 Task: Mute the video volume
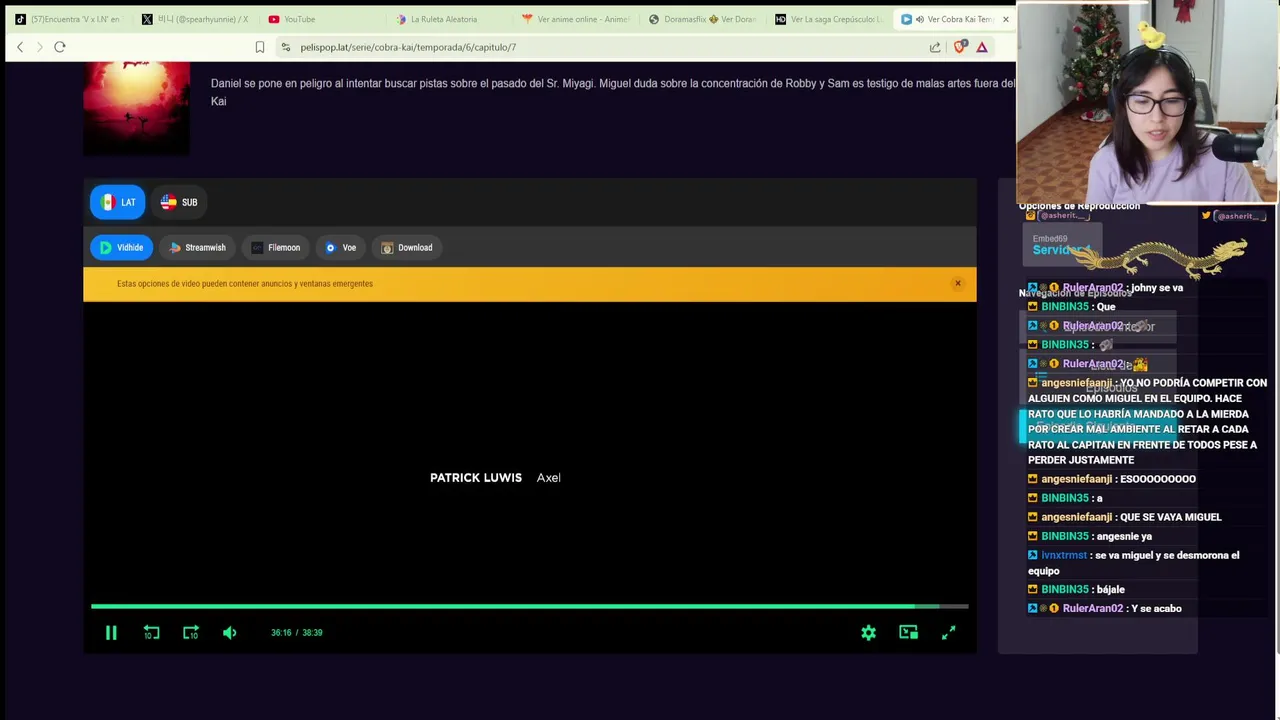pyautogui.click(x=229, y=632)
